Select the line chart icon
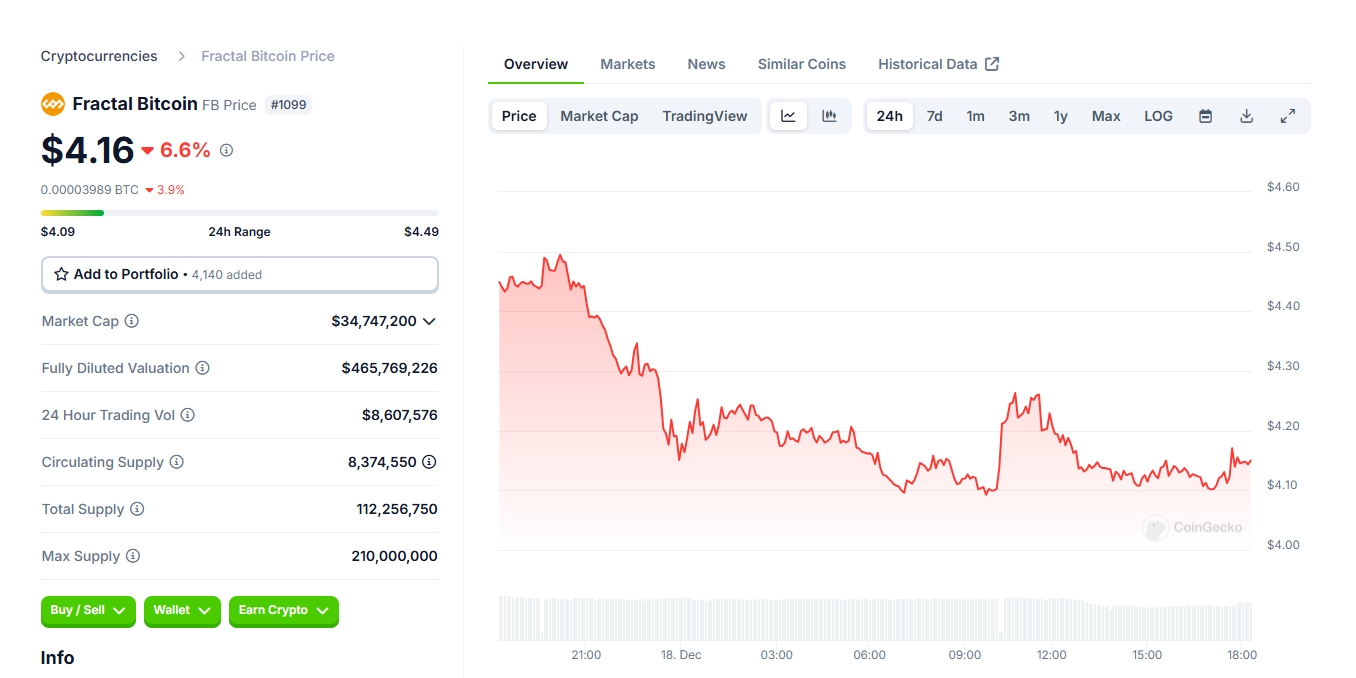This screenshot has width=1356, height=678. 788,115
